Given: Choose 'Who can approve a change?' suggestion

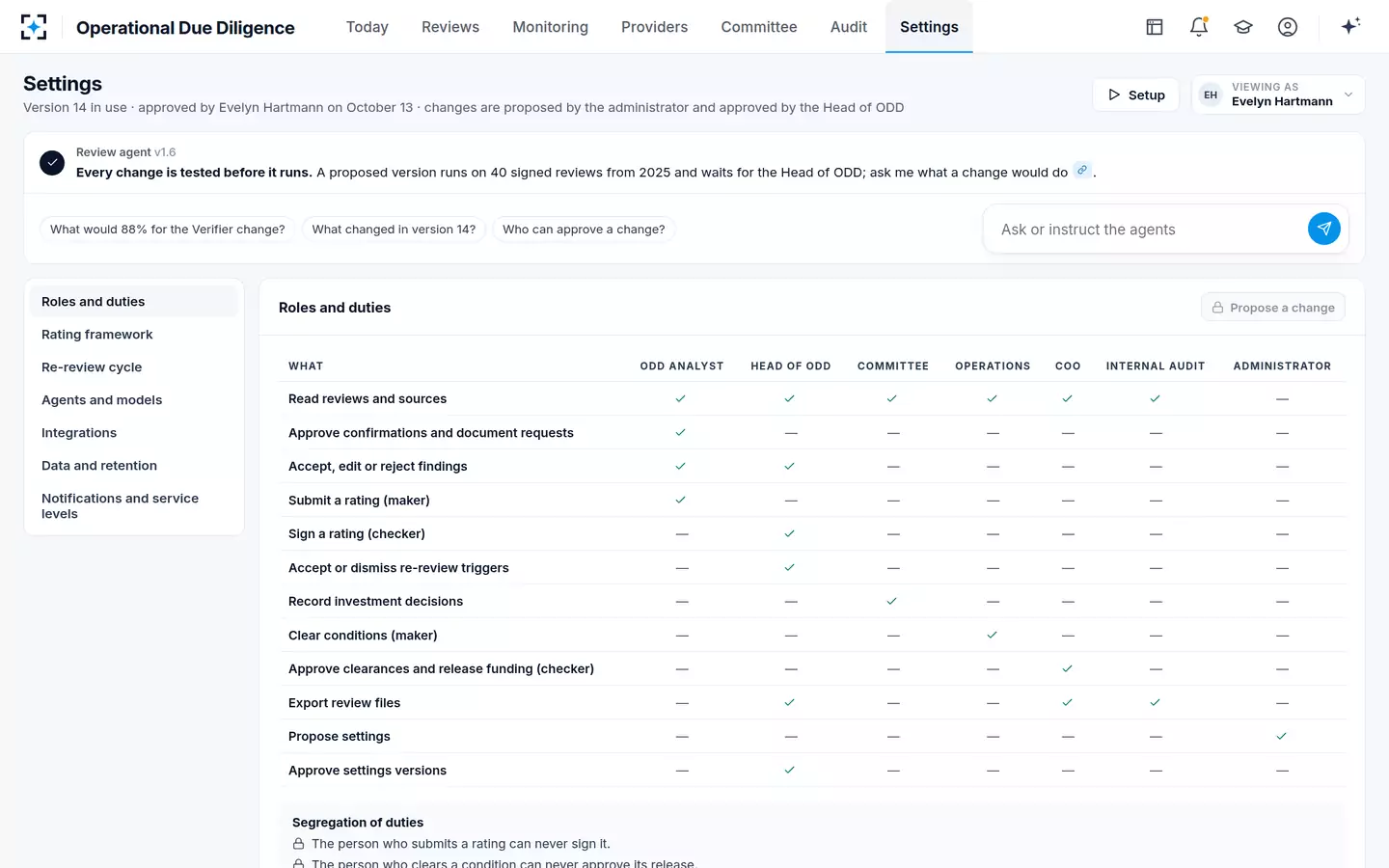Looking at the screenshot, I should pyautogui.click(x=584, y=230).
